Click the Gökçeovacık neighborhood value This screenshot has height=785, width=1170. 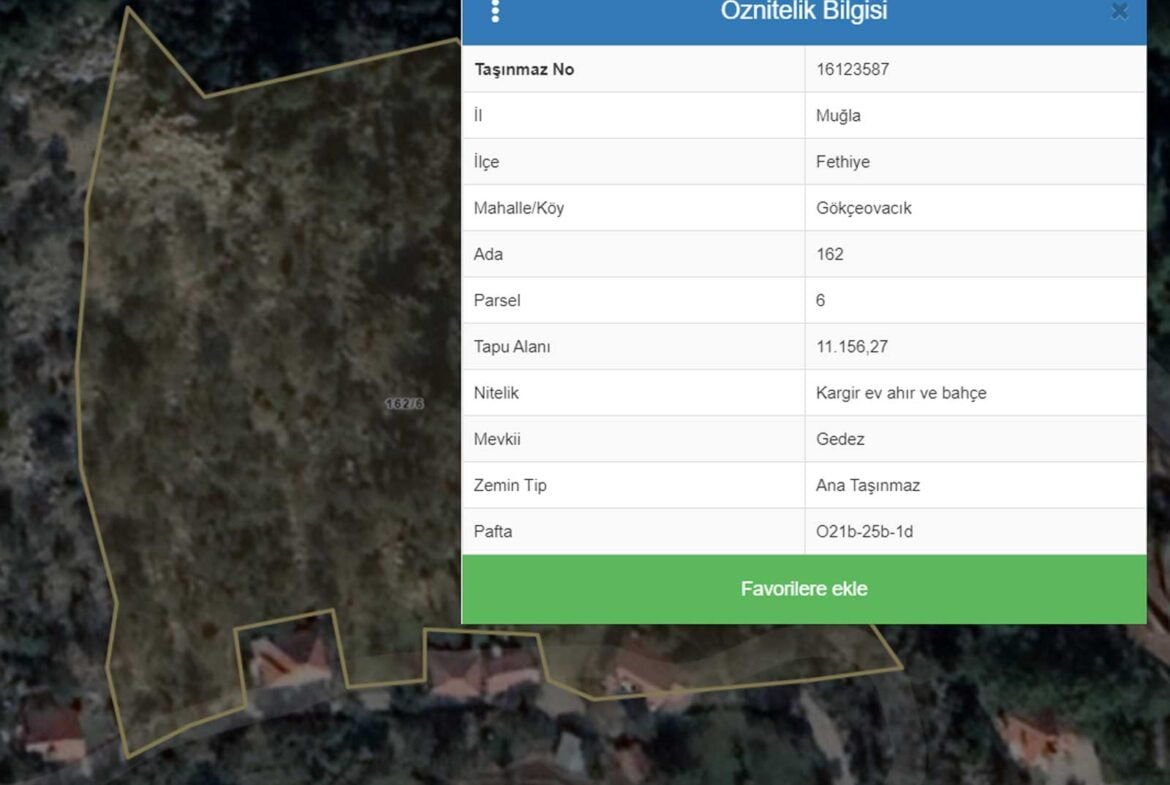[x=864, y=208]
